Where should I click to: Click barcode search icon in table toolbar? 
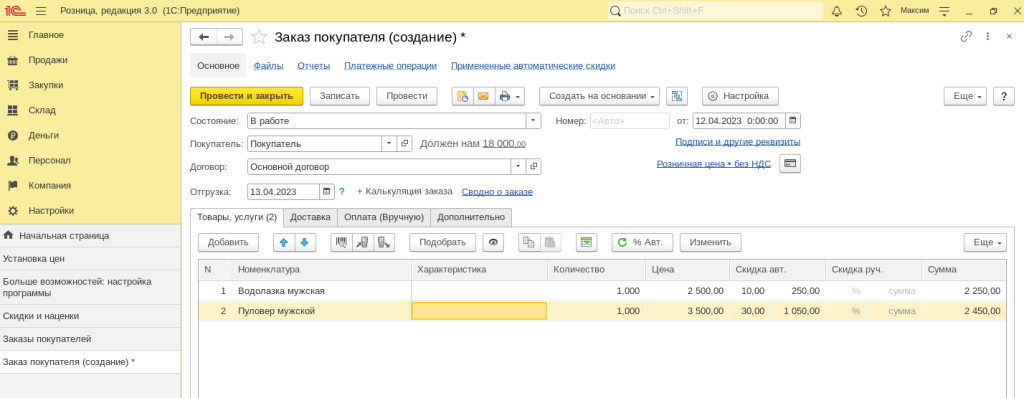[x=341, y=242]
